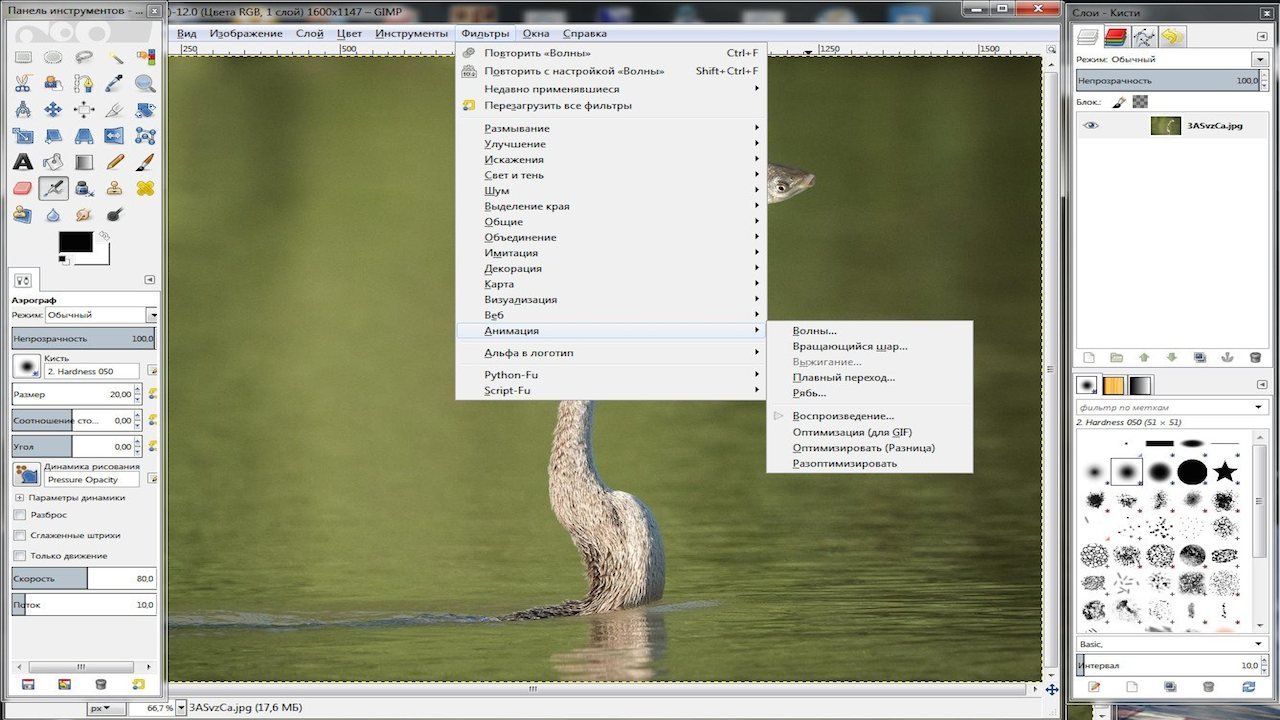The image size is (1280, 720).
Task: Open the layer Режим dropdown in layers panel
Action: pyautogui.click(x=1166, y=60)
